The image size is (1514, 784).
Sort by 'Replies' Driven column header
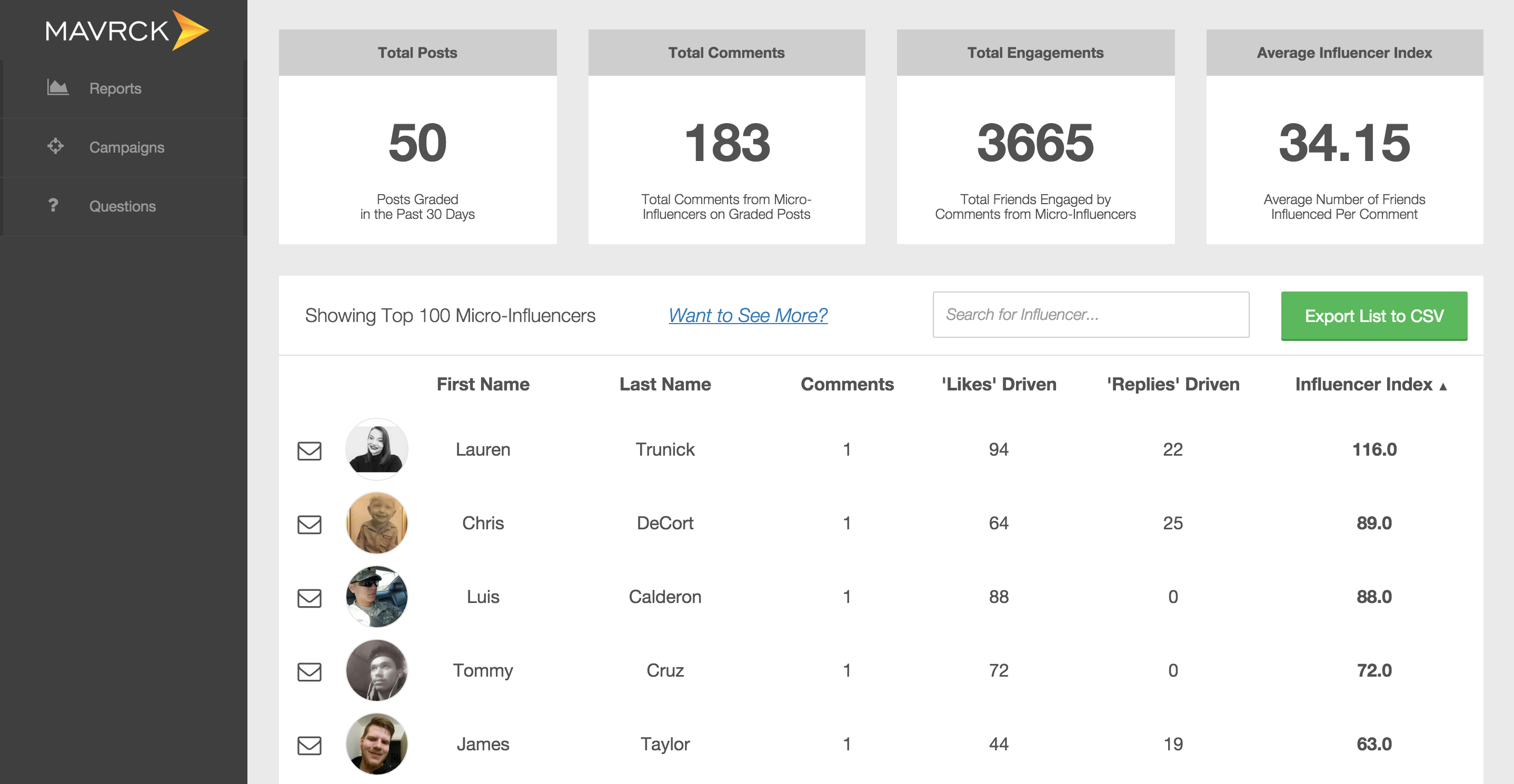[1172, 384]
